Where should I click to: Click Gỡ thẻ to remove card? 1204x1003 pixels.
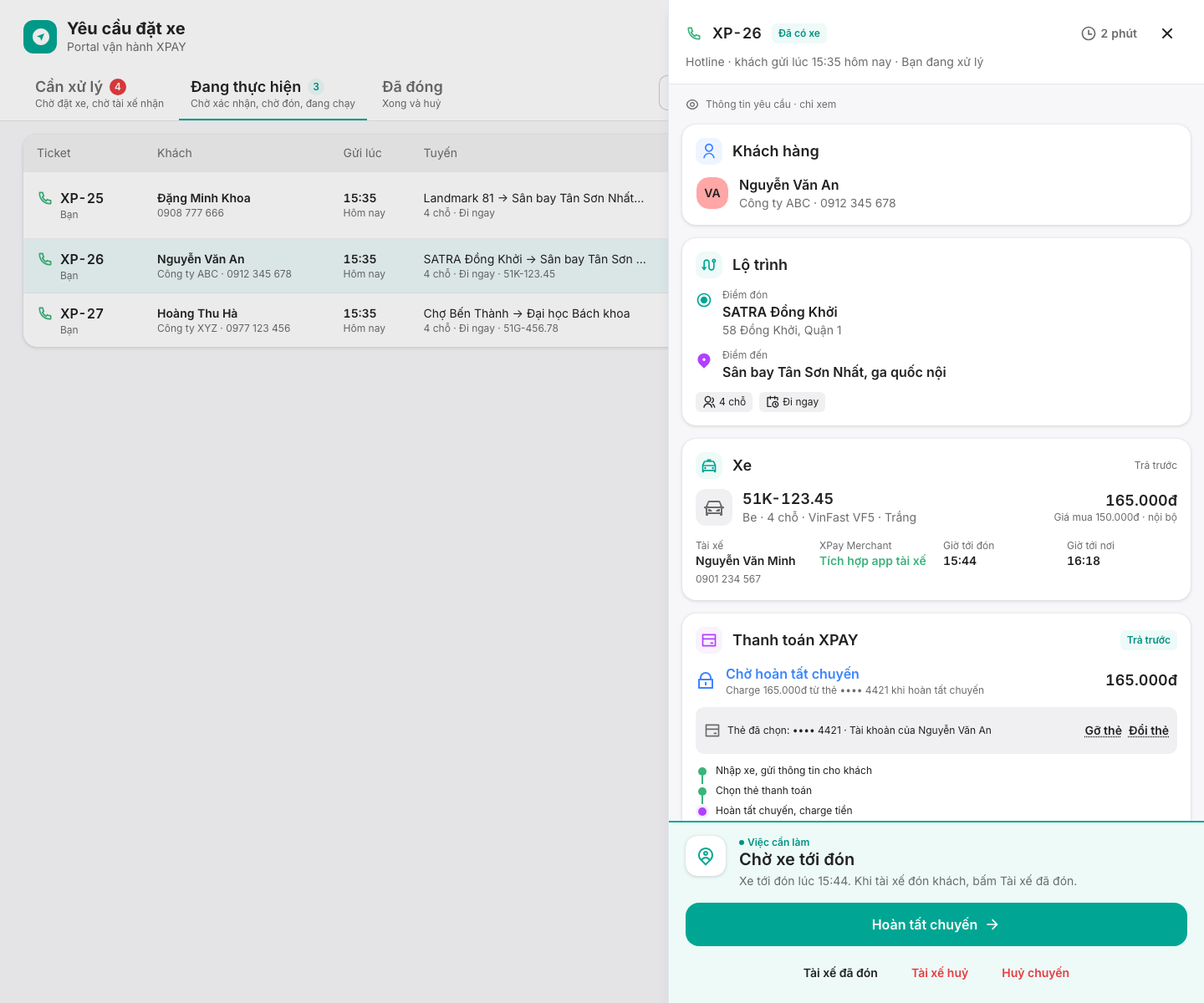pos(1103,731)
